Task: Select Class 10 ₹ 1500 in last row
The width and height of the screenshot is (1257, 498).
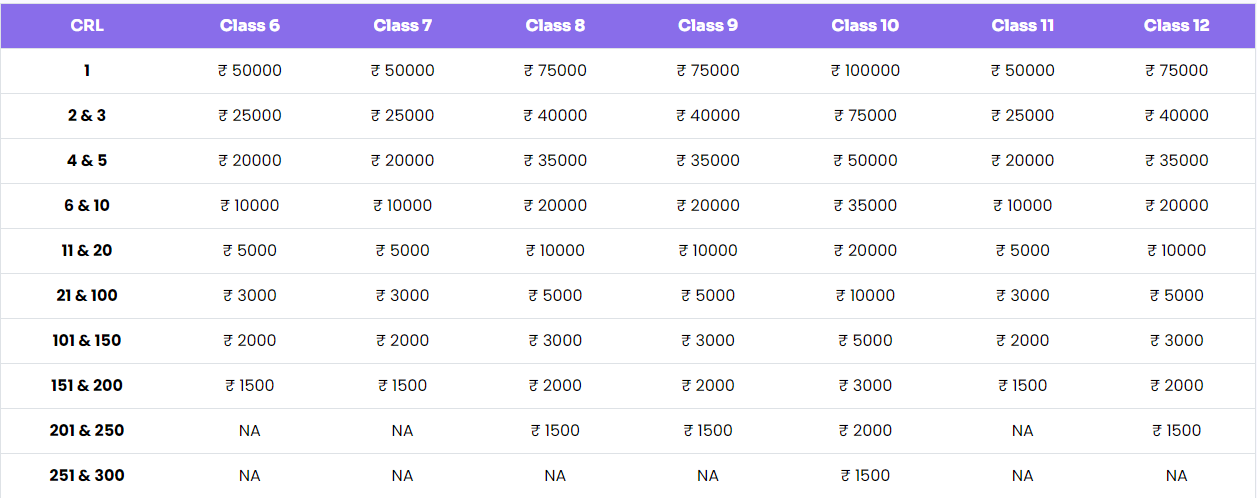Action: click(865, 476)
